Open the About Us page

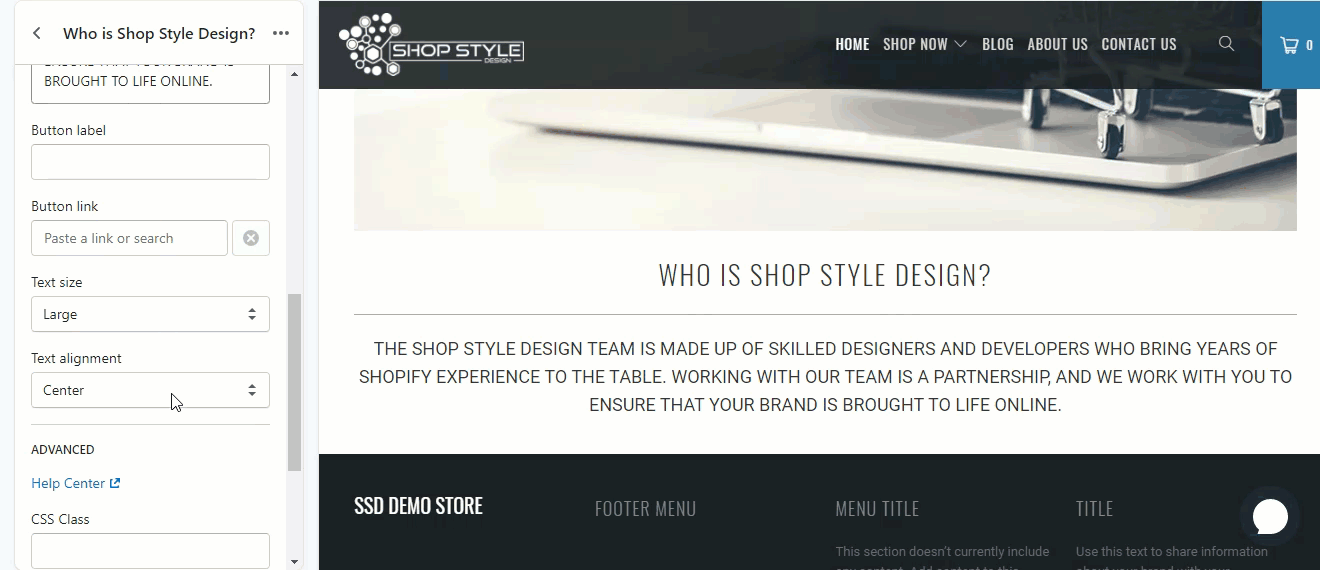tap(1057, 44)
